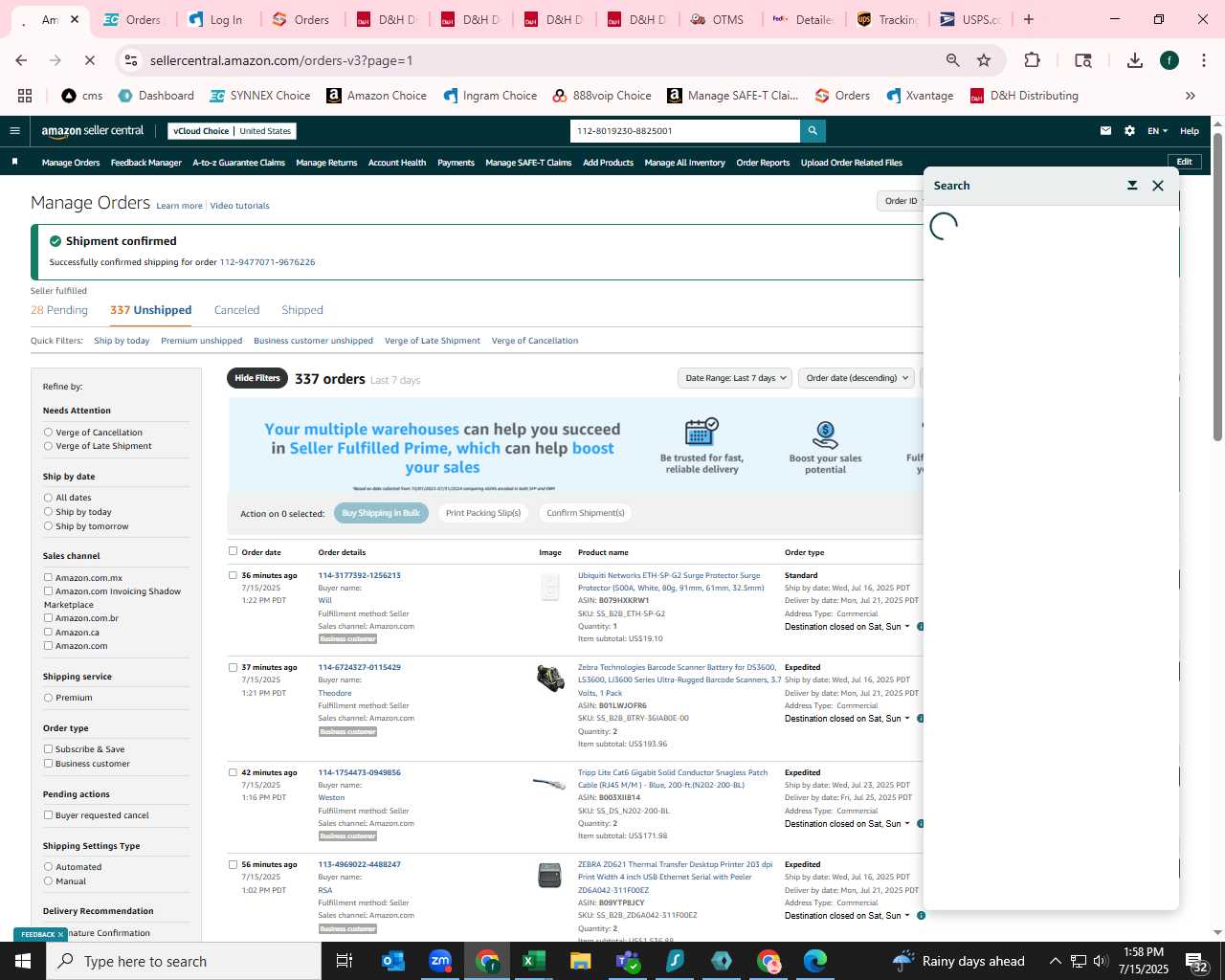Open Task View on the taskbar
The height and width of the screenshot is (980, 1225).
point(345,961)
